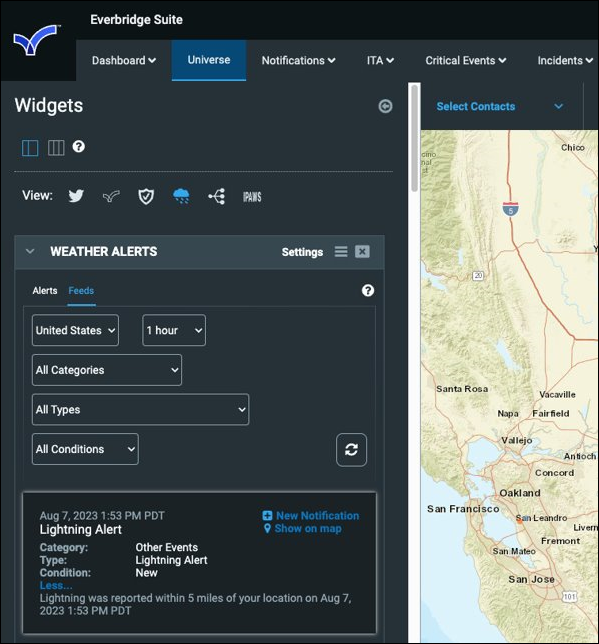Click the Lightning Alert title text
Image resolution: width=599 pixels, height=644 pixels.
pos(81,529)
